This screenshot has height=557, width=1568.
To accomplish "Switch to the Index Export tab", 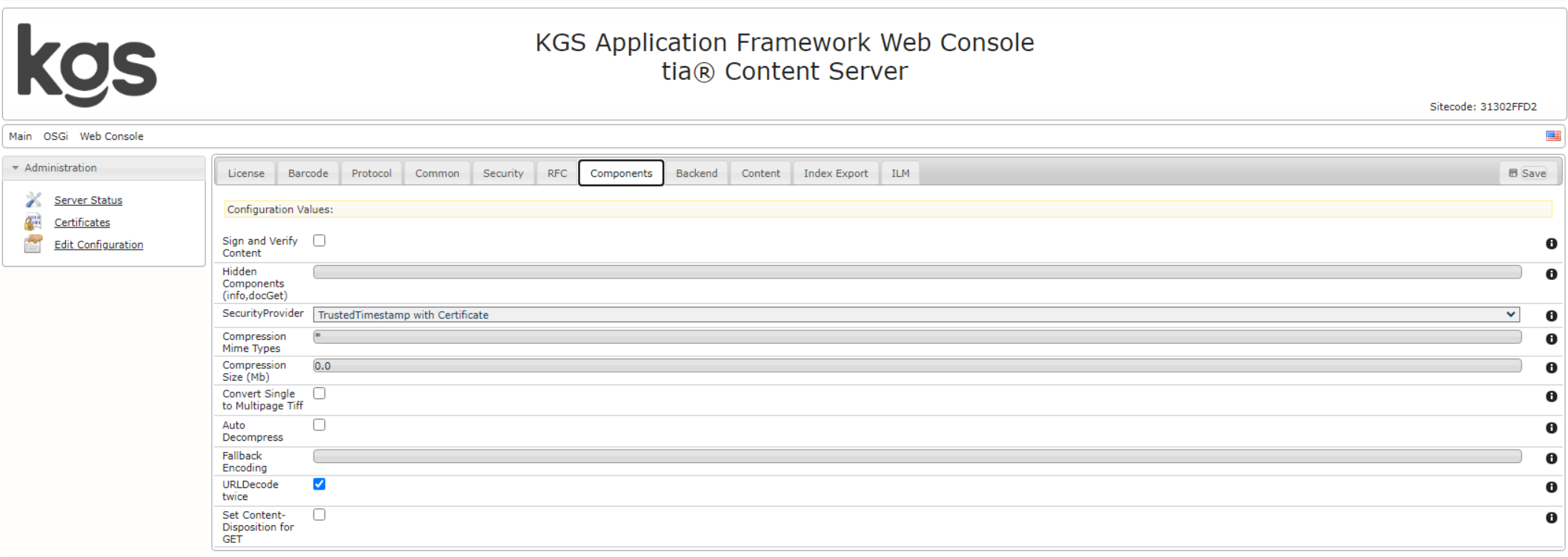I will (836, 173).
